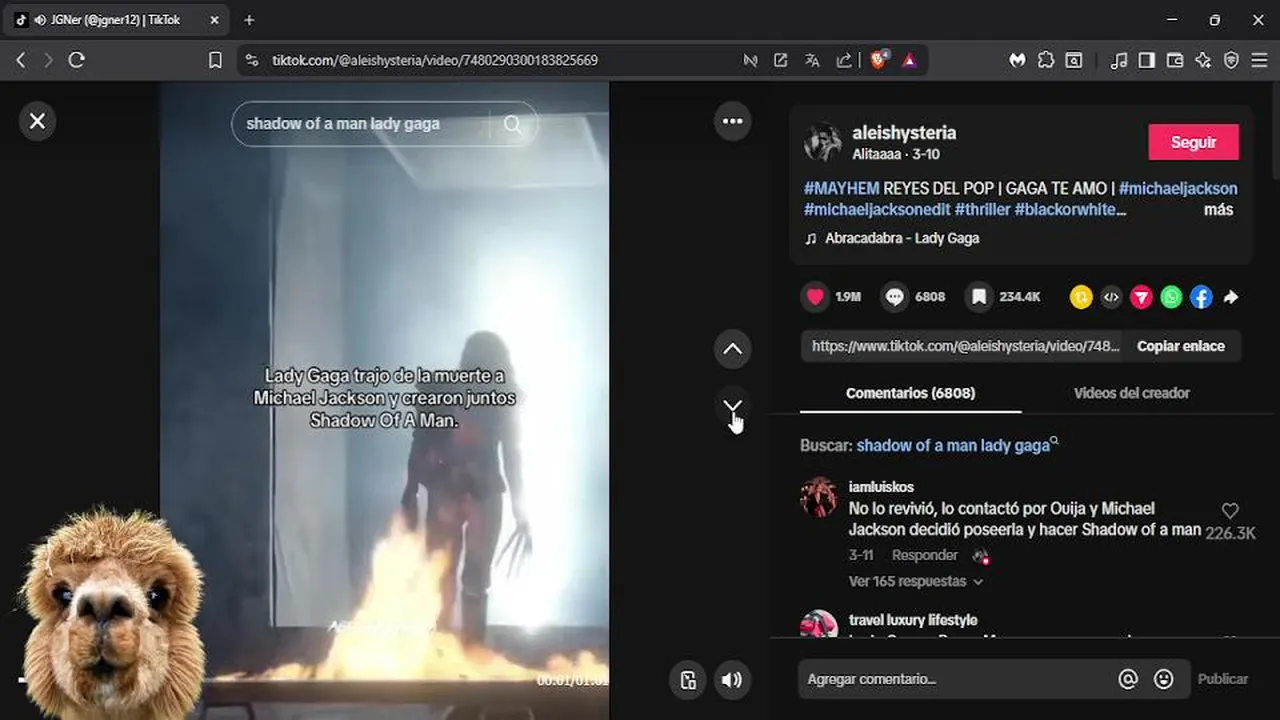Click the phone icon beside the volume button
Image resolution: width=1280 pixels, height=720 pixels.
point(688,680)
